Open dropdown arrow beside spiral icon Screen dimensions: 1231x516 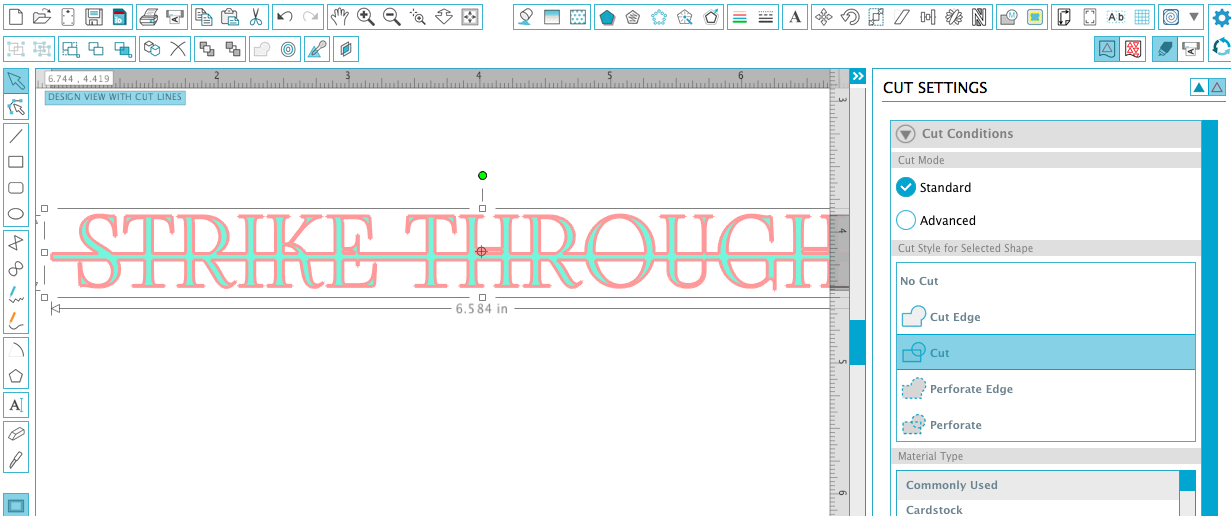(1194, 17)
